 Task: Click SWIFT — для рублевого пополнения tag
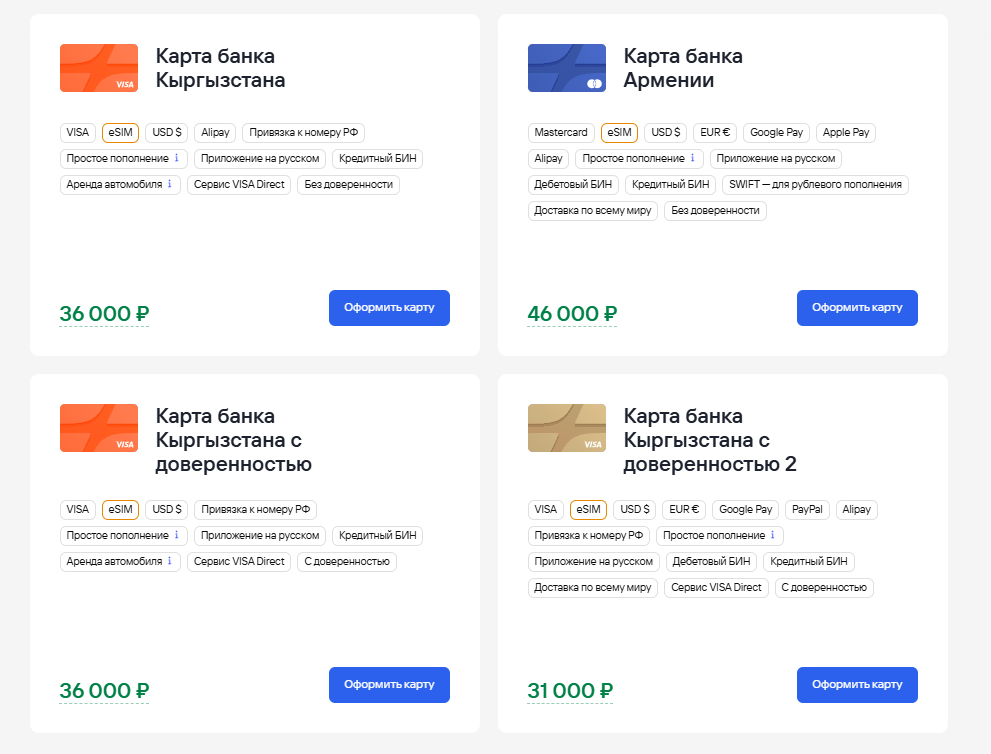(815, 184)
